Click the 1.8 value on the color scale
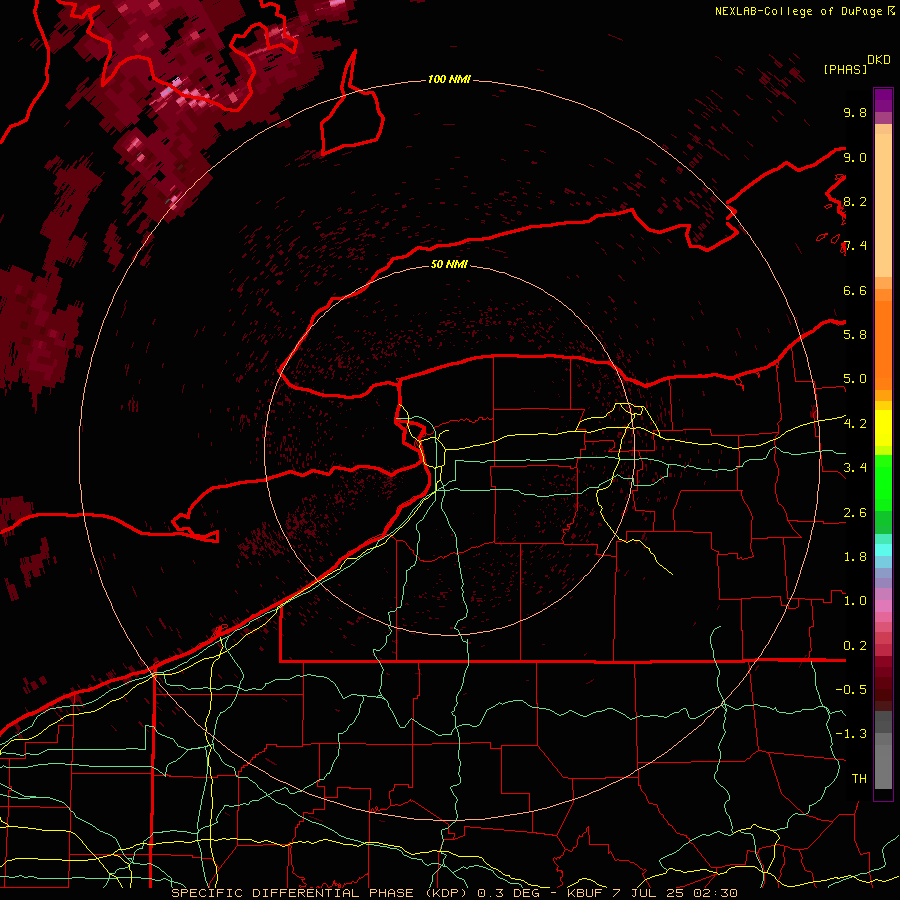The width and height of the screenshot is (900, 900). (x=855, y=557)
